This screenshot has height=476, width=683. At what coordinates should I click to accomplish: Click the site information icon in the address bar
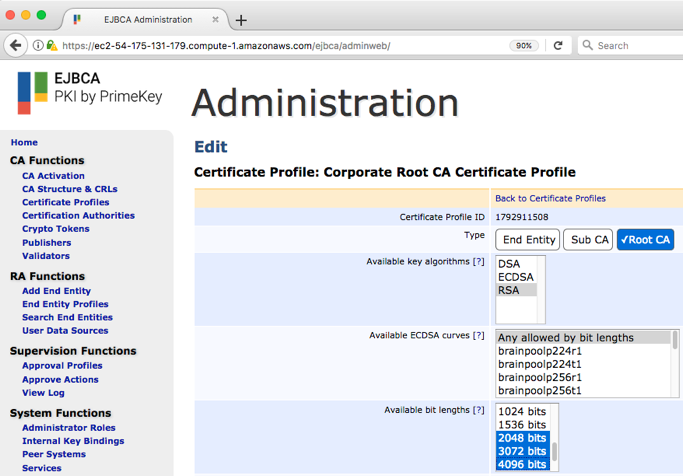pos(38,45)
